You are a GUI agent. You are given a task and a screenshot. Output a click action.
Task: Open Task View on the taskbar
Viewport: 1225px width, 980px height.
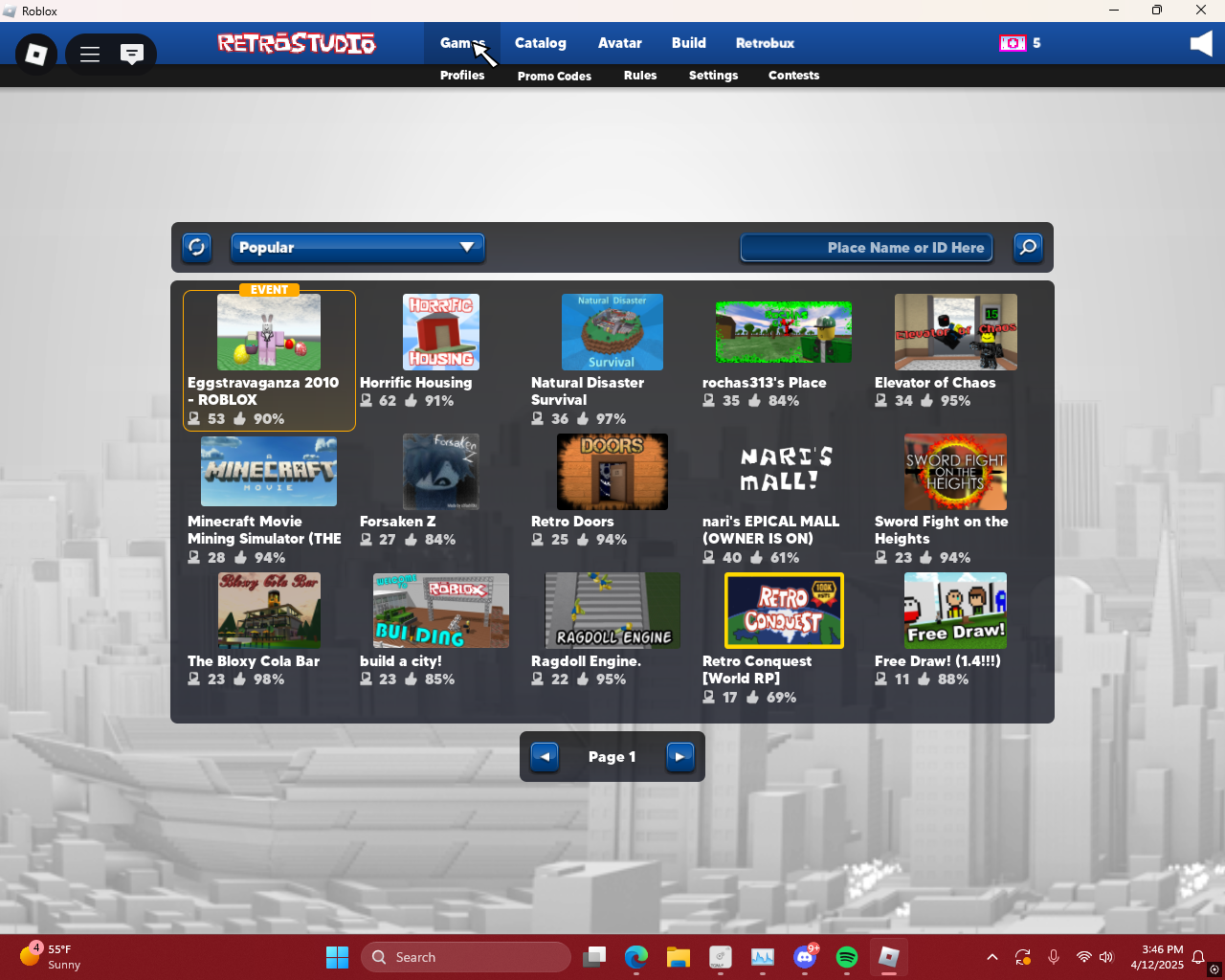point(594,957)
